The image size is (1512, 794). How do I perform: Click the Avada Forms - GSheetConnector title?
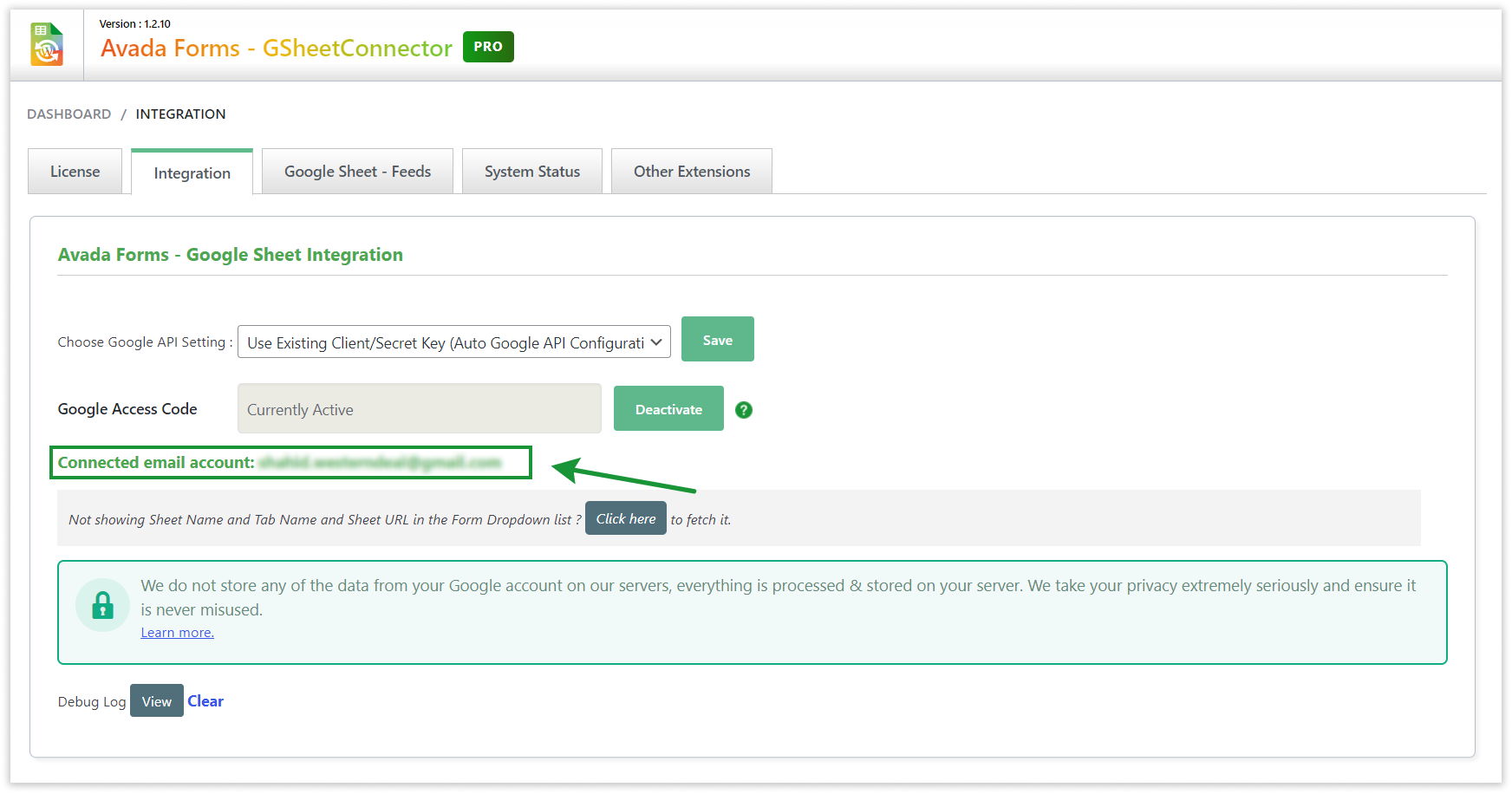[277, 48]
